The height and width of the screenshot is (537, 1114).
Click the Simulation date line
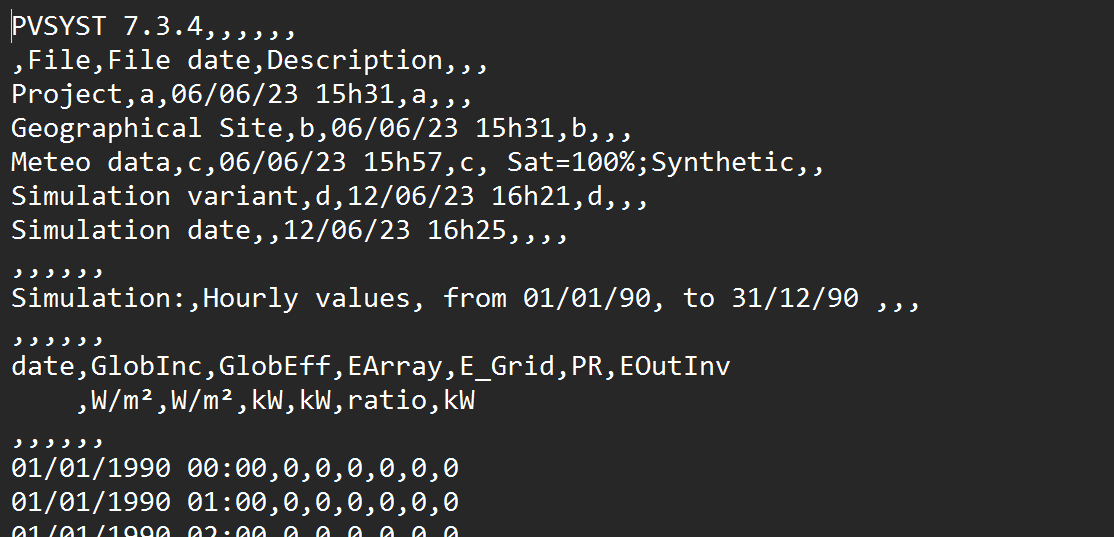point(290,231)
